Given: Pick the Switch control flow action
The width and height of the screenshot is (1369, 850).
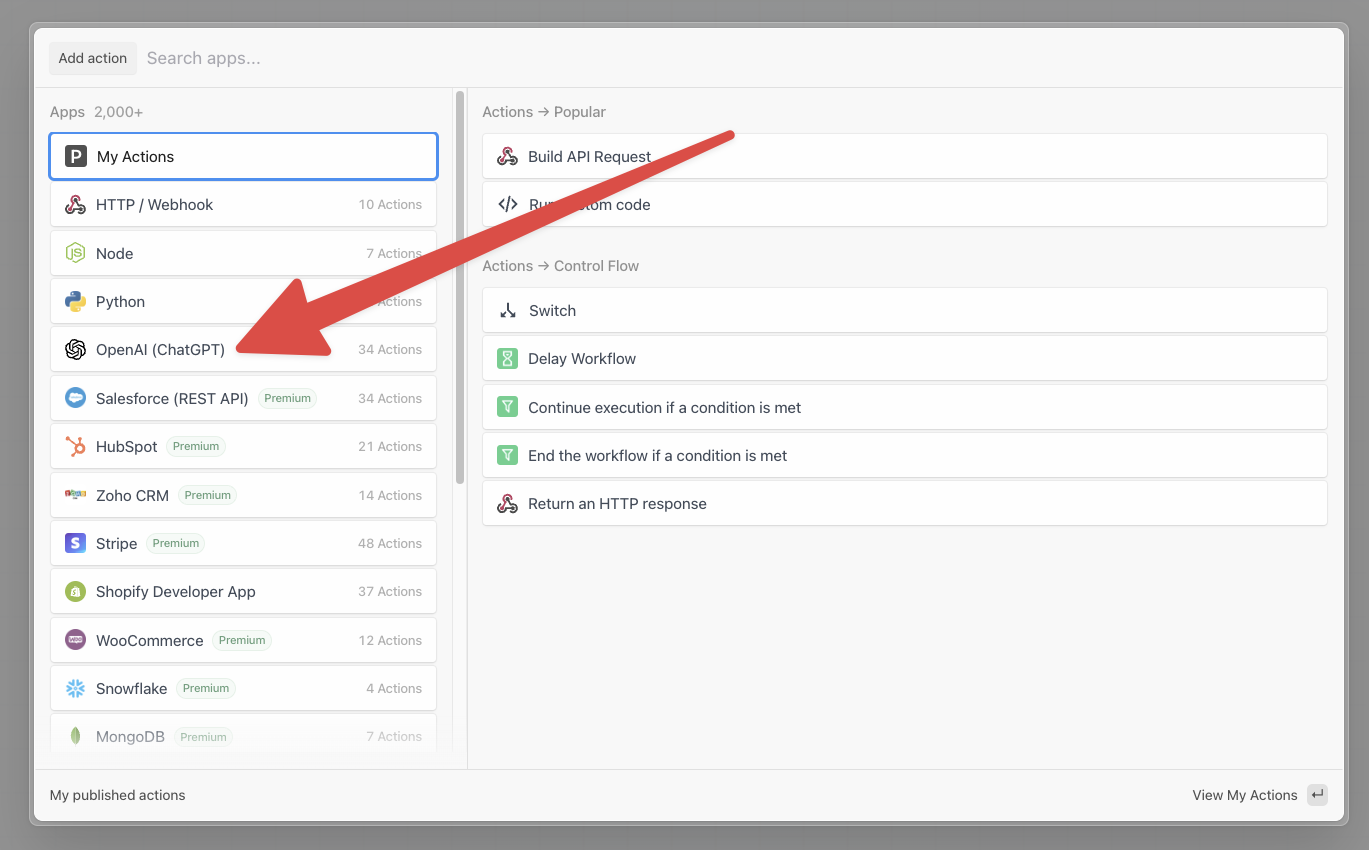Looking at the screenshot, I should 905,311.
